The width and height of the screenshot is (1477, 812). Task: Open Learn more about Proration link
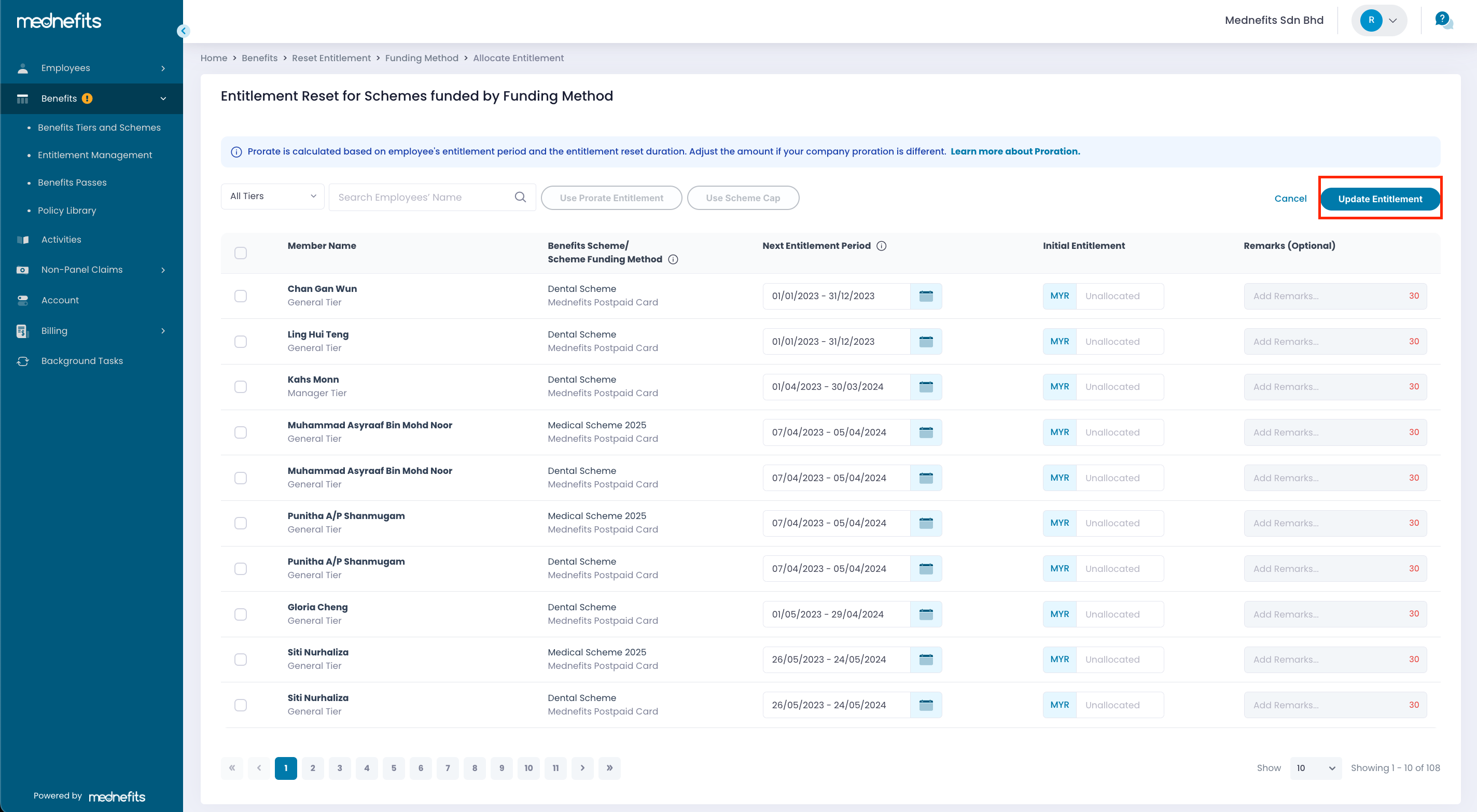[x=1015, y=151]
